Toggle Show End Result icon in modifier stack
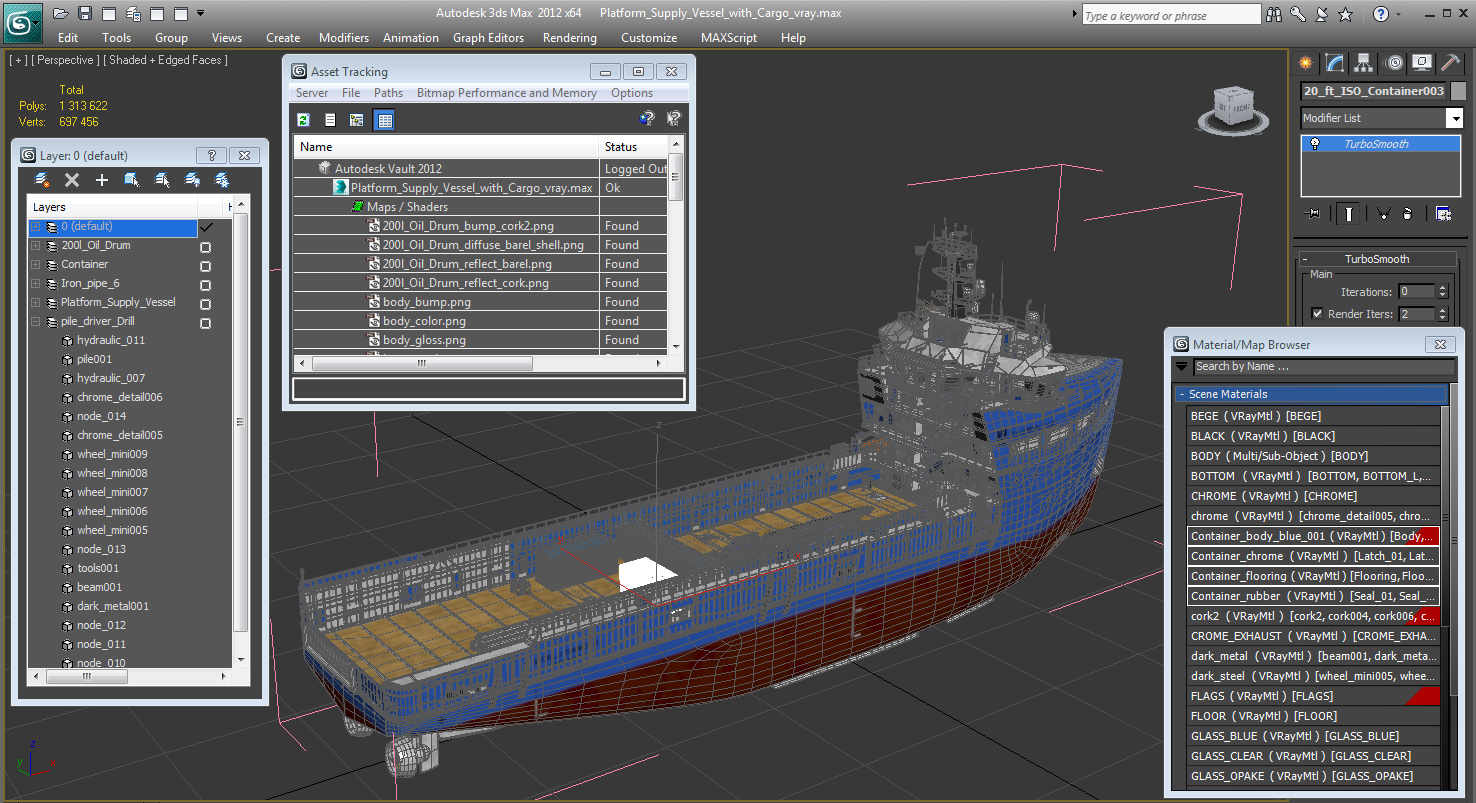1476x803 pixels. click(1350, 213)
